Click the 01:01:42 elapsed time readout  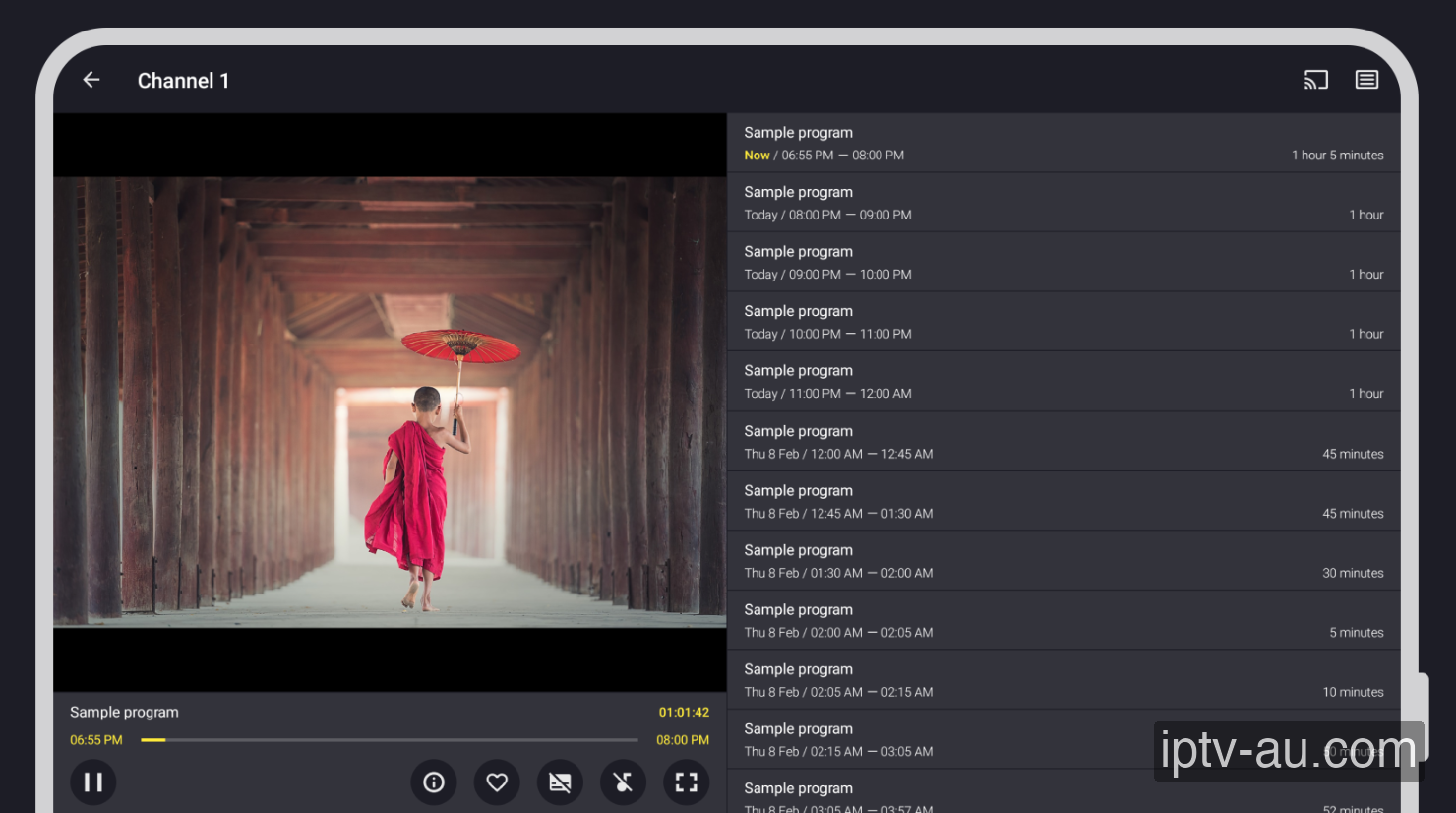click(x=684, y=712)
